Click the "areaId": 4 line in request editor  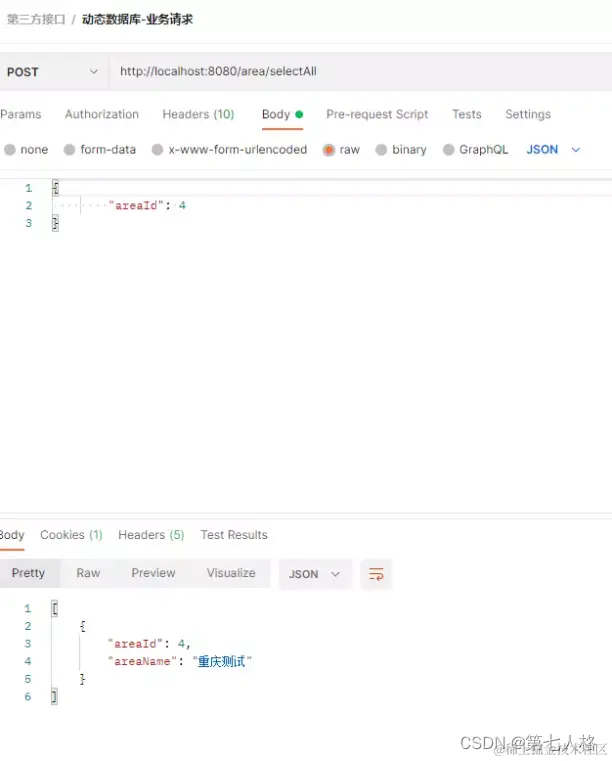click(148, 205)
